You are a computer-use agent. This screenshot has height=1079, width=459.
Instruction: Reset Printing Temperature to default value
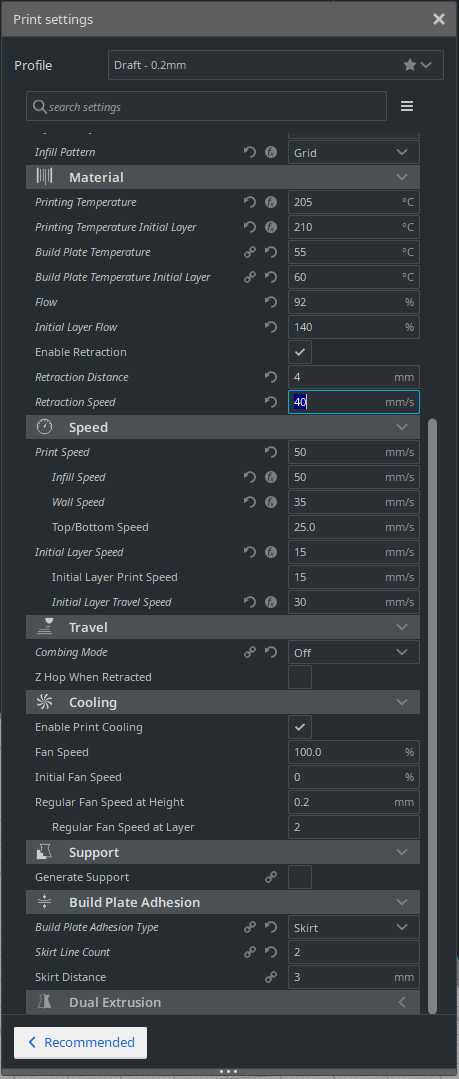[x=250, y=202]
